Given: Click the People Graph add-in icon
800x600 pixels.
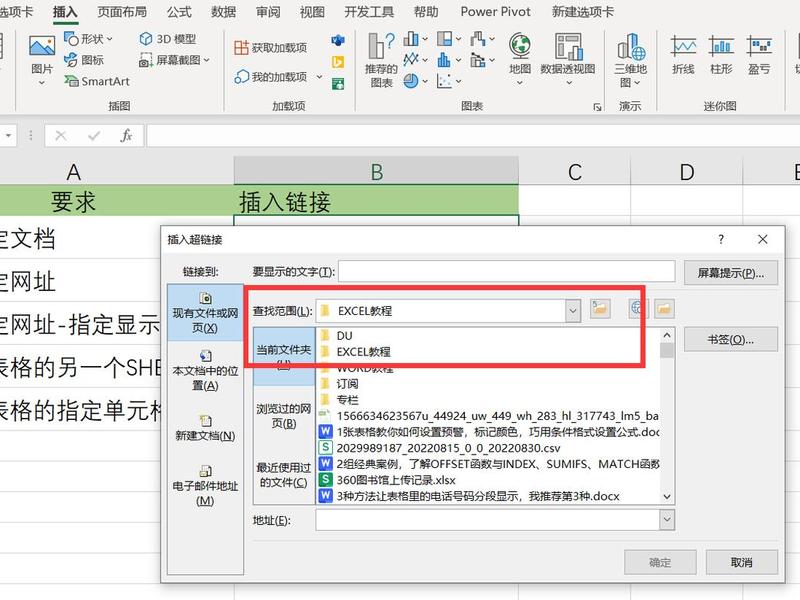Looking at the screenshot, I should click(338, 83).
